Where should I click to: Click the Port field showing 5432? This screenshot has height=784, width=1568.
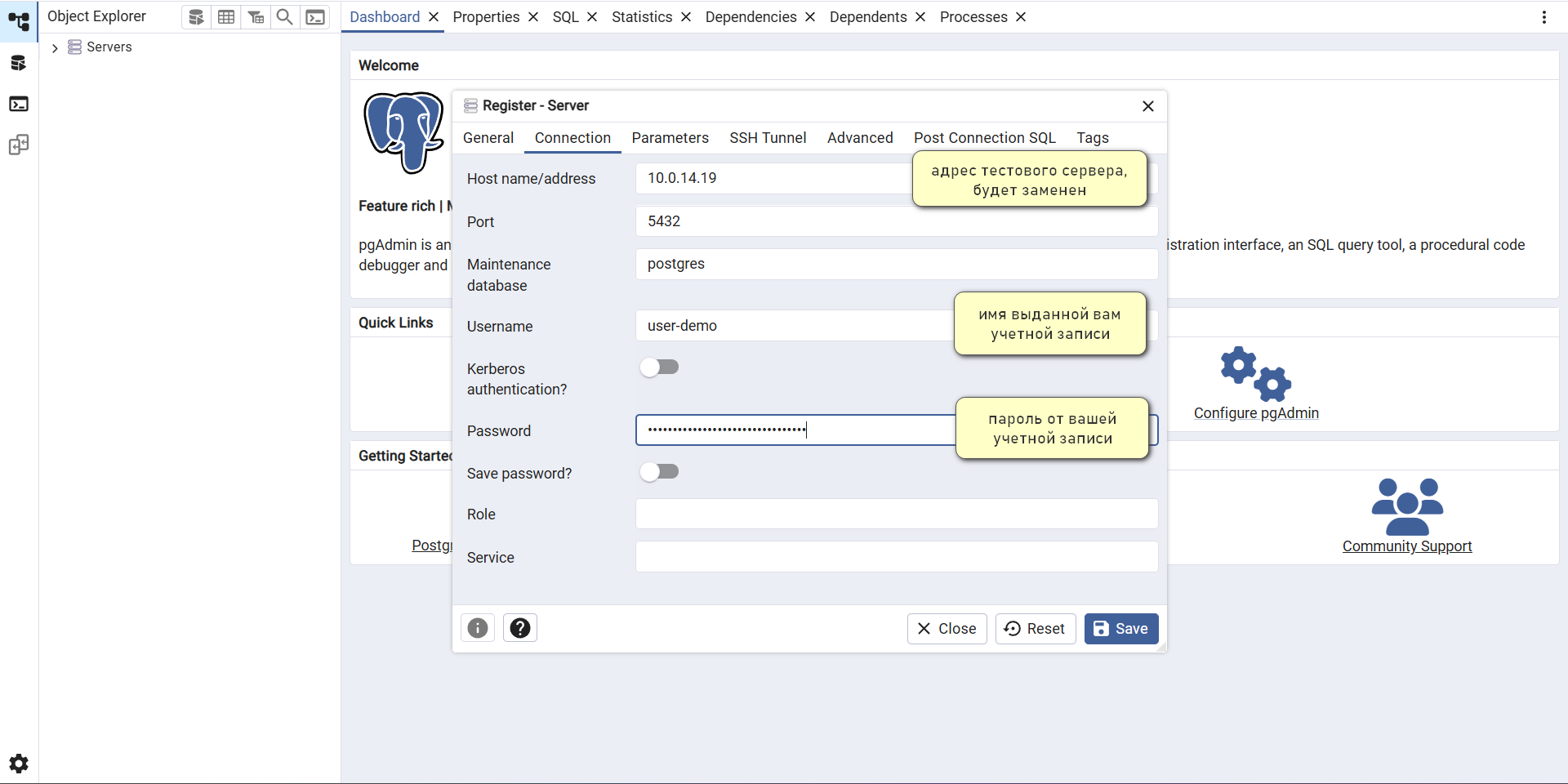[x=897, y=221]
